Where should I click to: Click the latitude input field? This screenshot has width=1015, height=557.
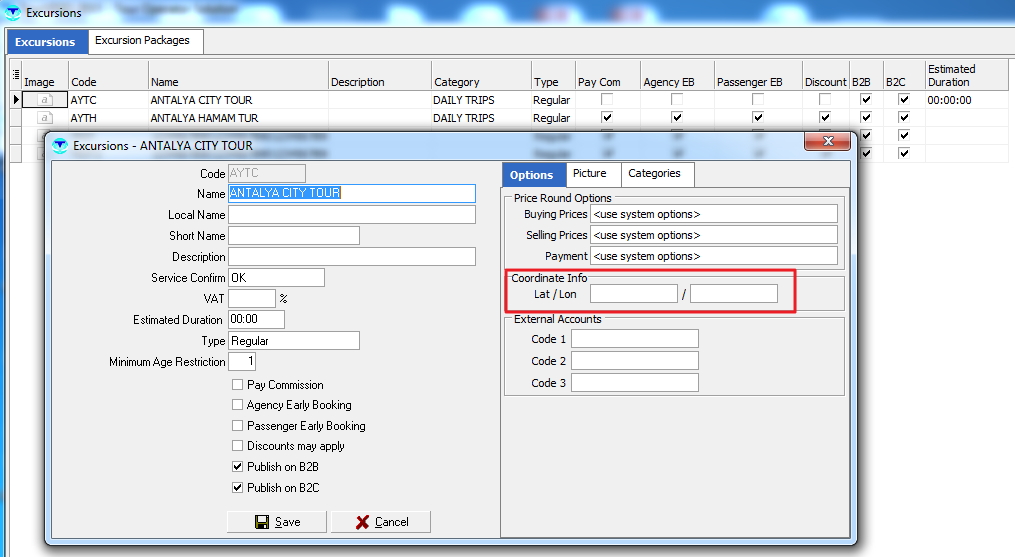tap(633, 294)
